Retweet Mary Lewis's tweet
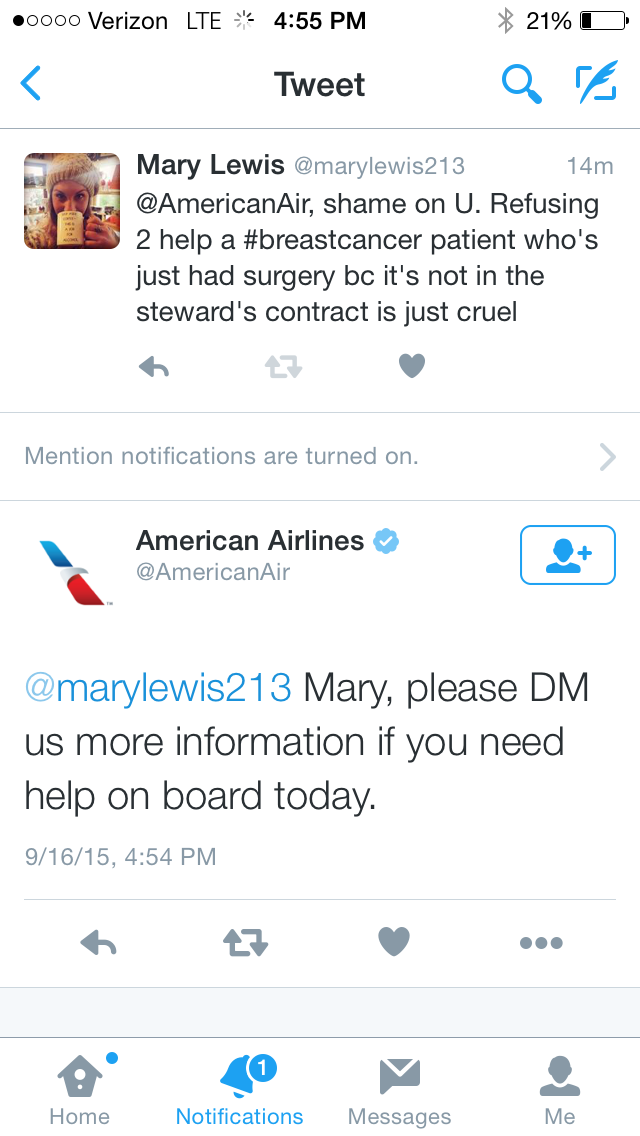The height and width of the screenshot is (1136, 640). pos(283,367)
